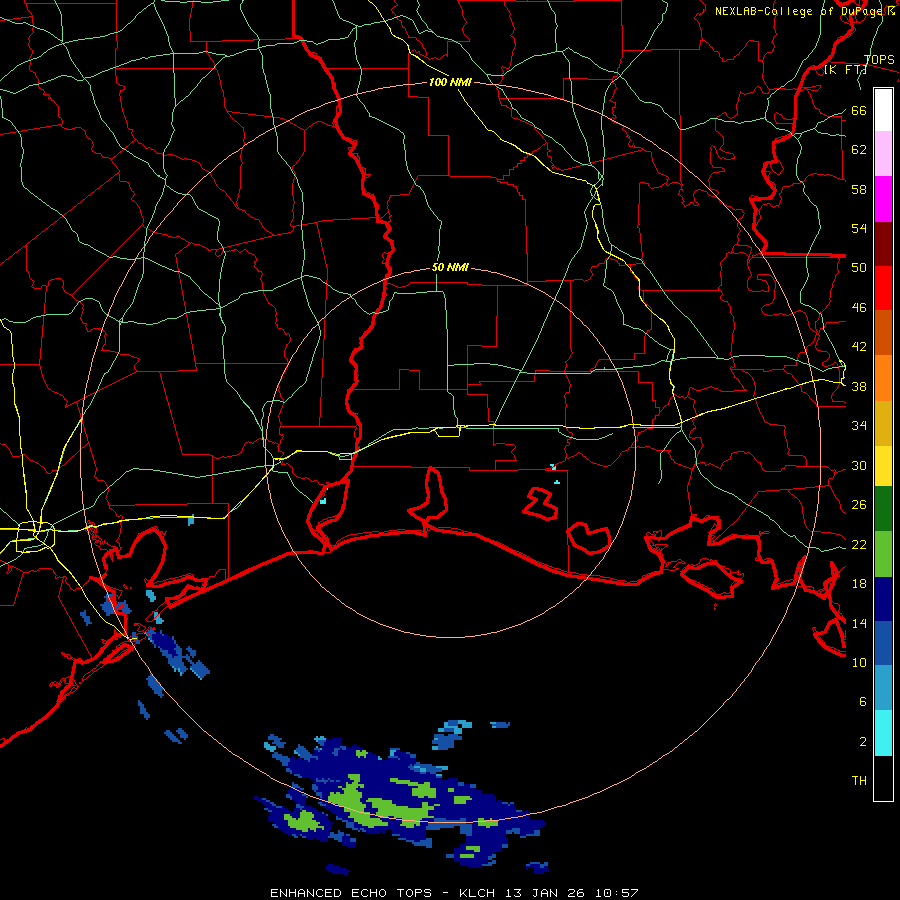The image size is (900, 900).
Task: Click the 50 NMI range ring label
Action: coord(450,267)
